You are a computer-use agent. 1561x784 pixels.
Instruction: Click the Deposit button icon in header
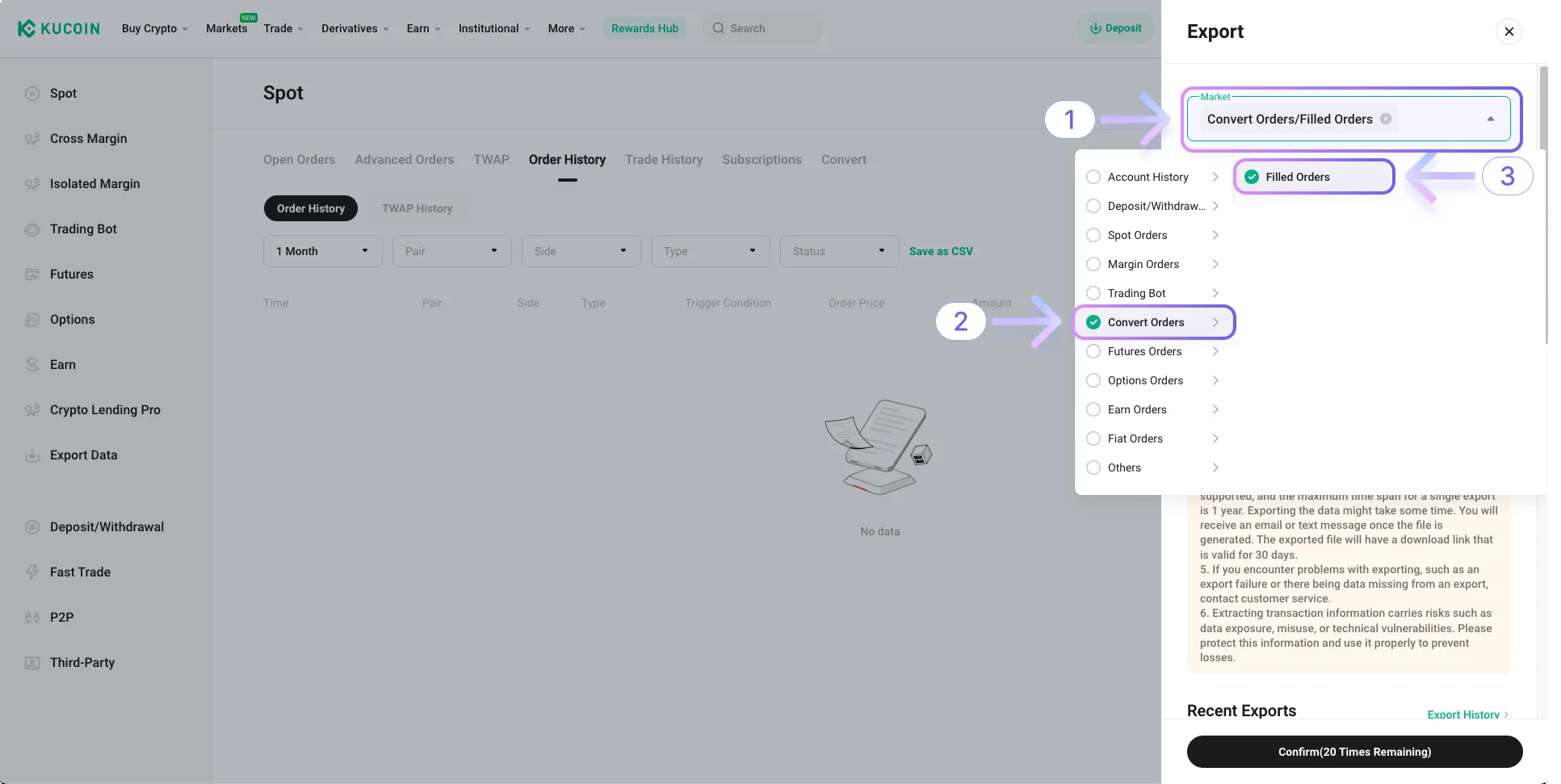click(1096, 28)
